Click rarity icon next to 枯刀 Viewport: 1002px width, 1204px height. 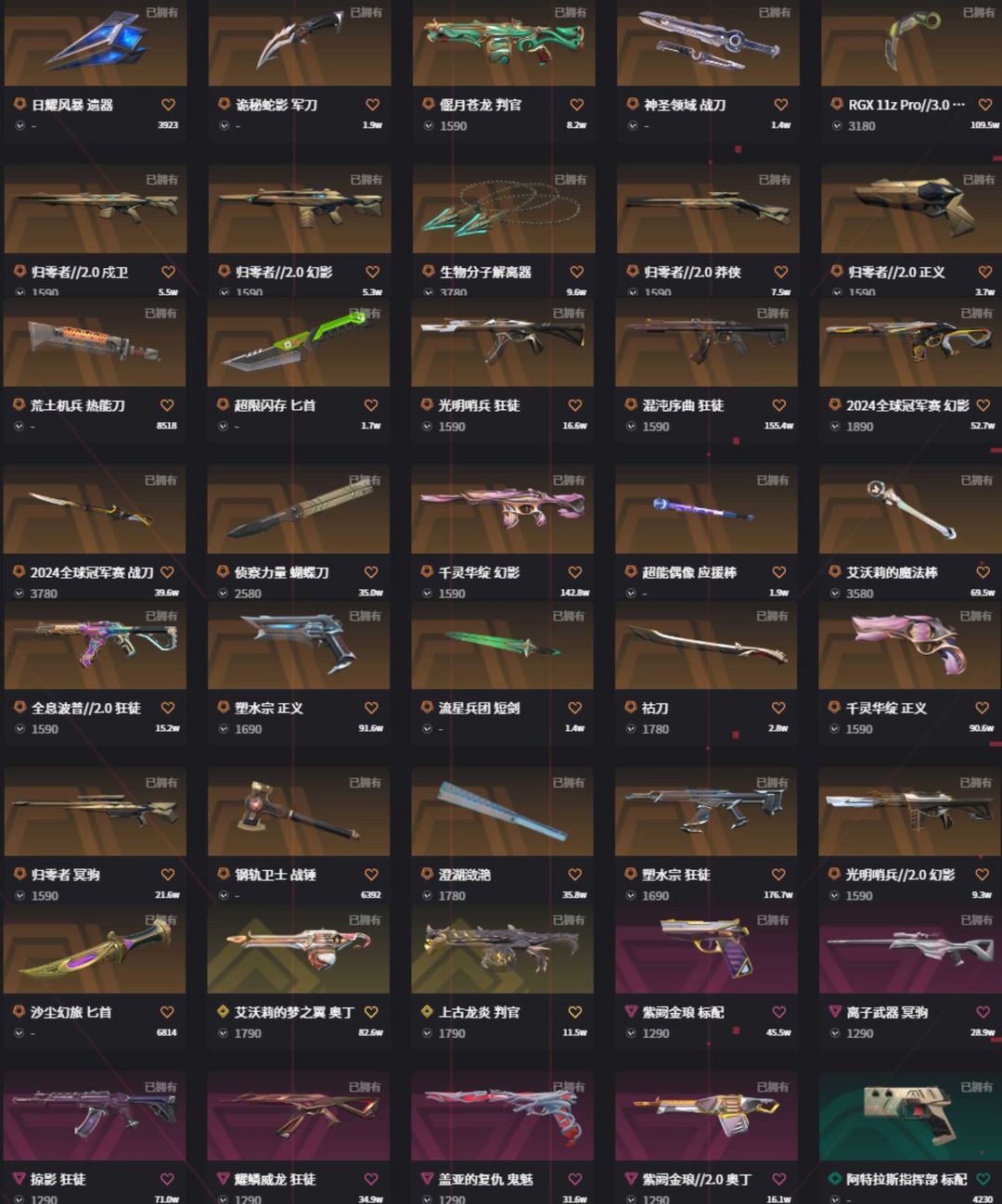click(x=631, y=708)
